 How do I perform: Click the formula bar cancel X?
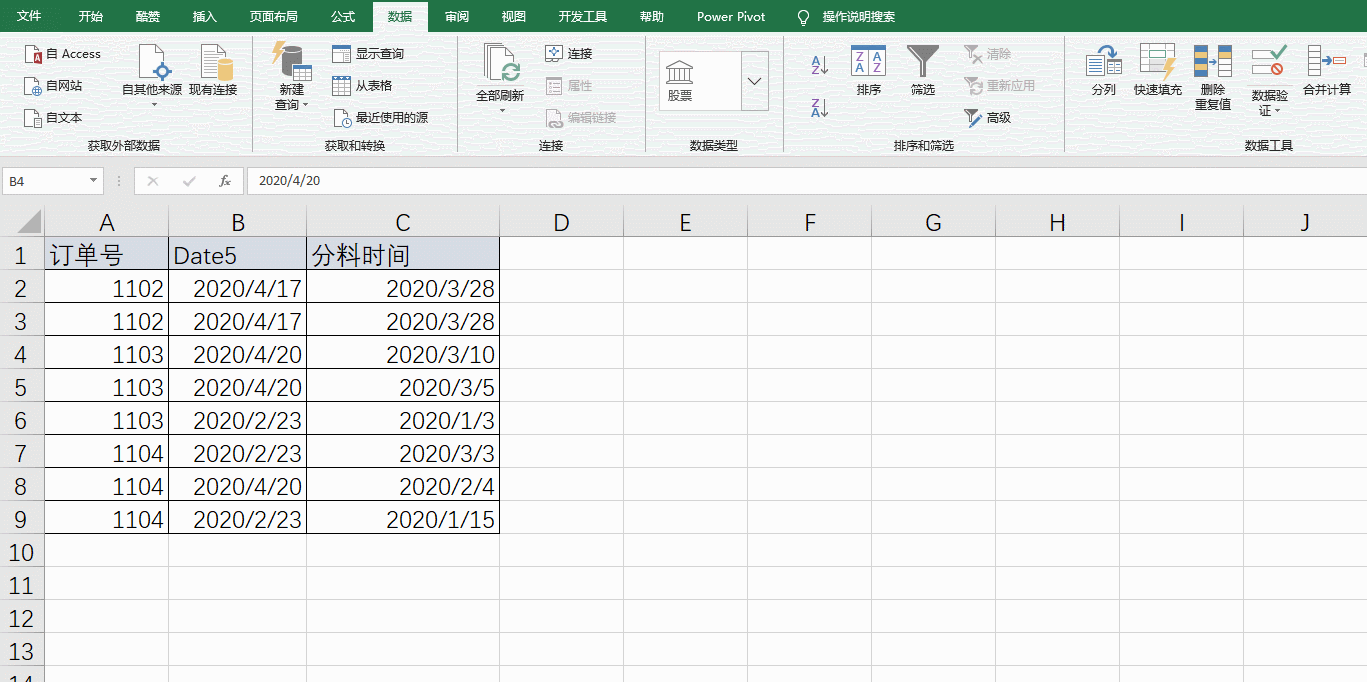[x=153, y=181]
